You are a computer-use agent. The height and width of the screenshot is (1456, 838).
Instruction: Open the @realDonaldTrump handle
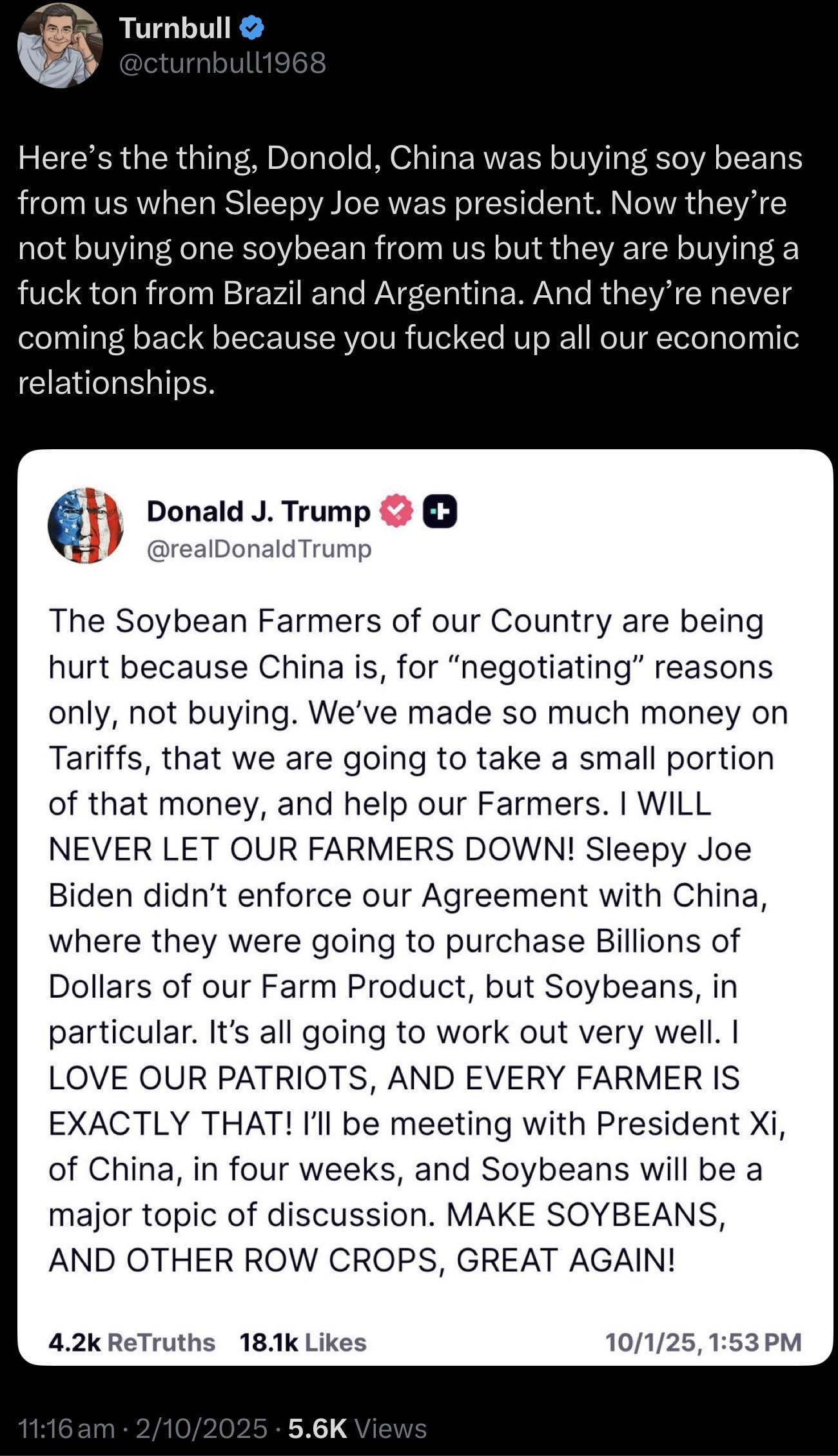tap(259, 549)
